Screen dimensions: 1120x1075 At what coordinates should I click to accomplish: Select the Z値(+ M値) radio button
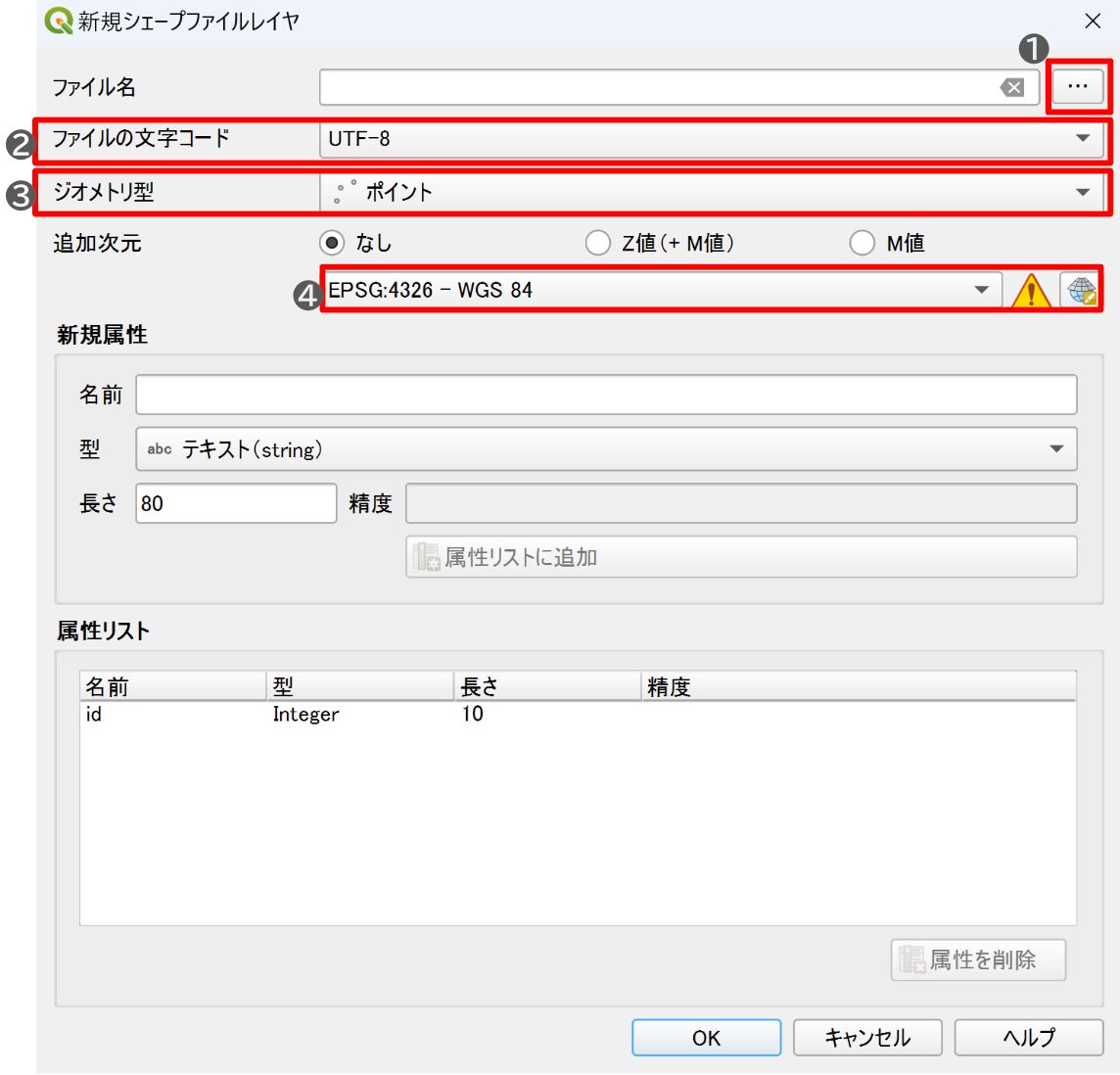click(659, 244)
